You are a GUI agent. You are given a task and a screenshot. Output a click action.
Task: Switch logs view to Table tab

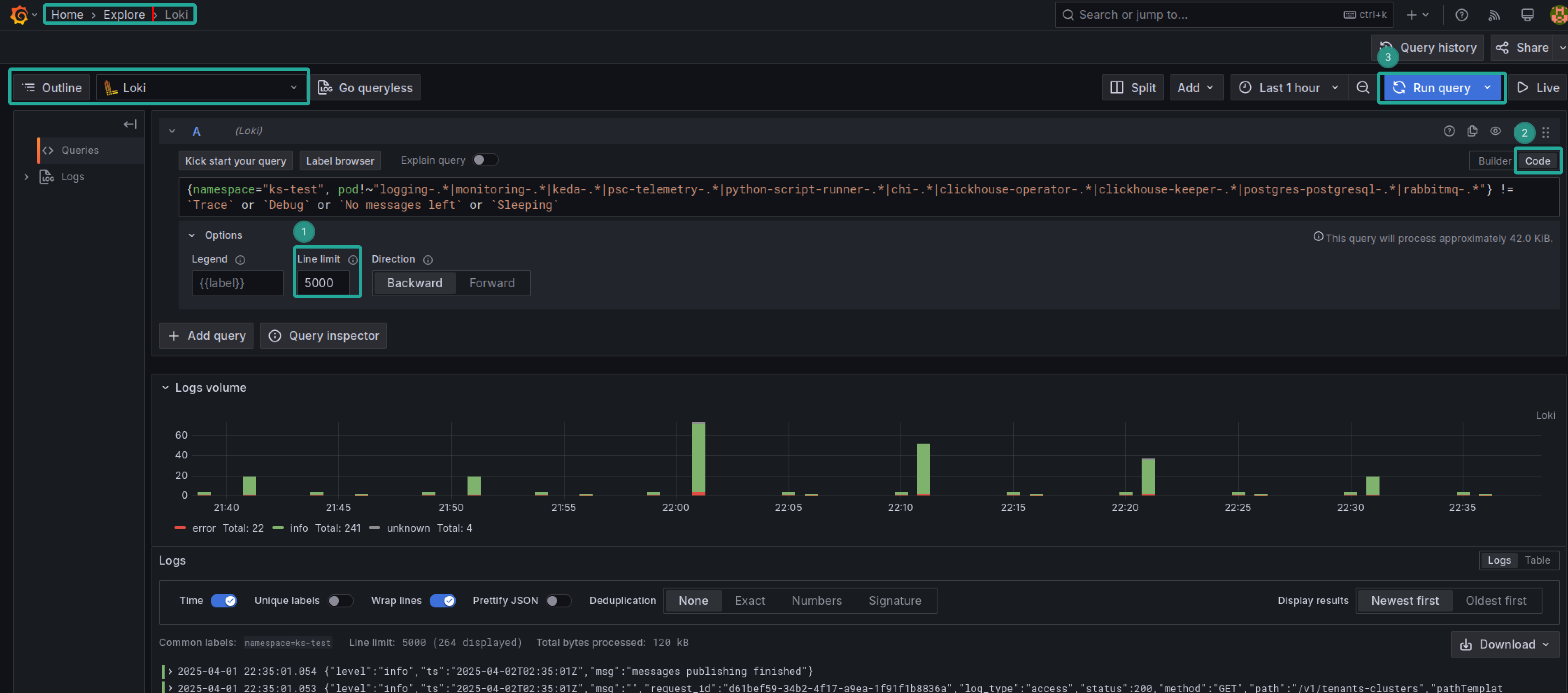pyautogui.click(x=1537, y=560)
